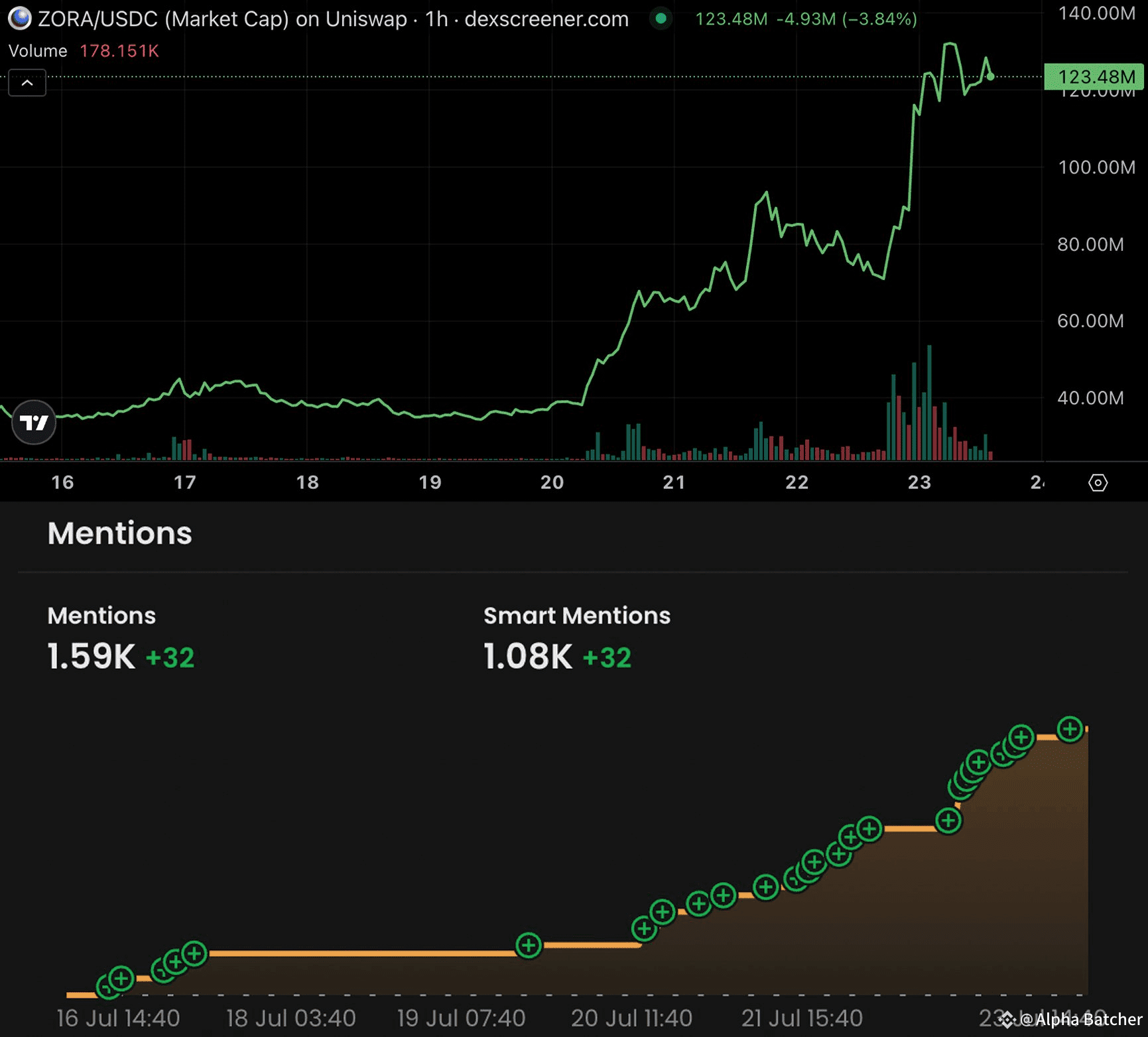Click the change value −4.93M (−3.84%)

[x=847, y=19]
